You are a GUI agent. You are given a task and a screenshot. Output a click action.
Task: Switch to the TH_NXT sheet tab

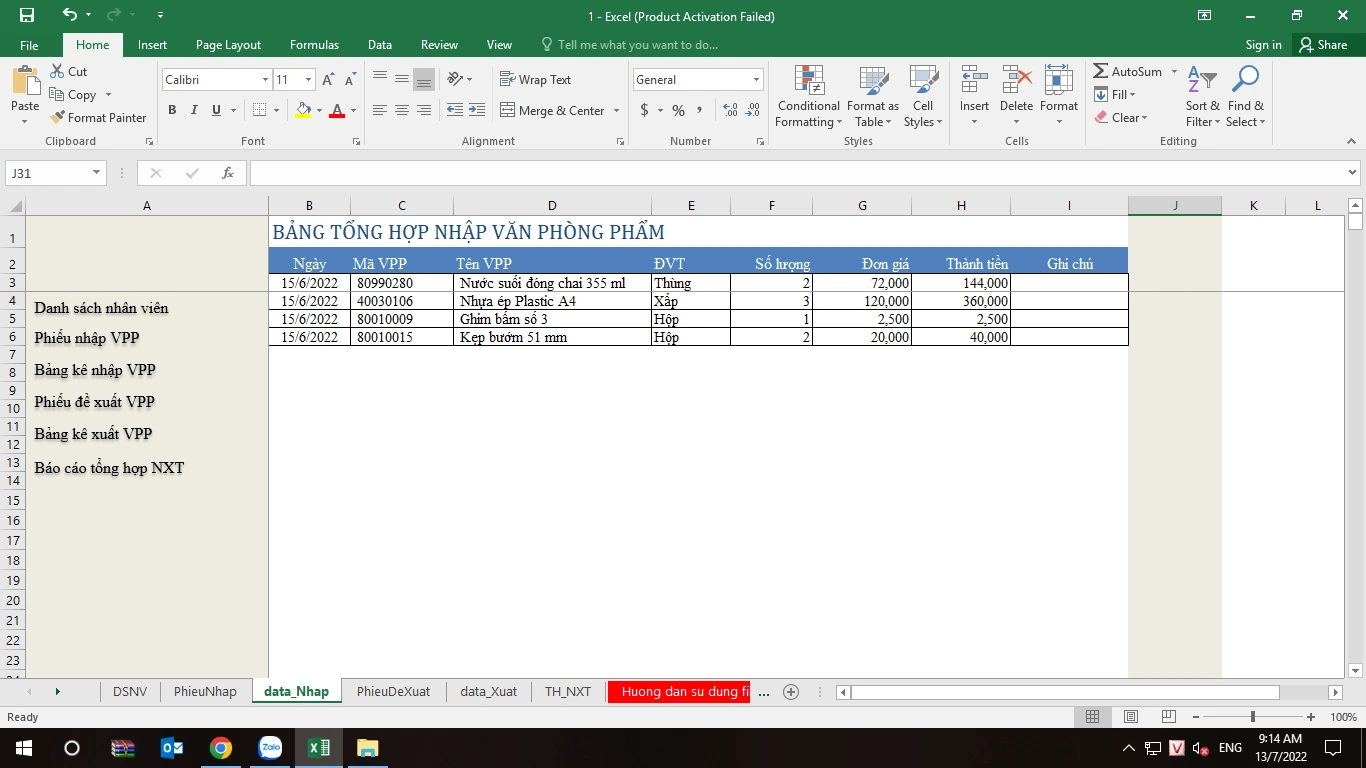(568, 691)
